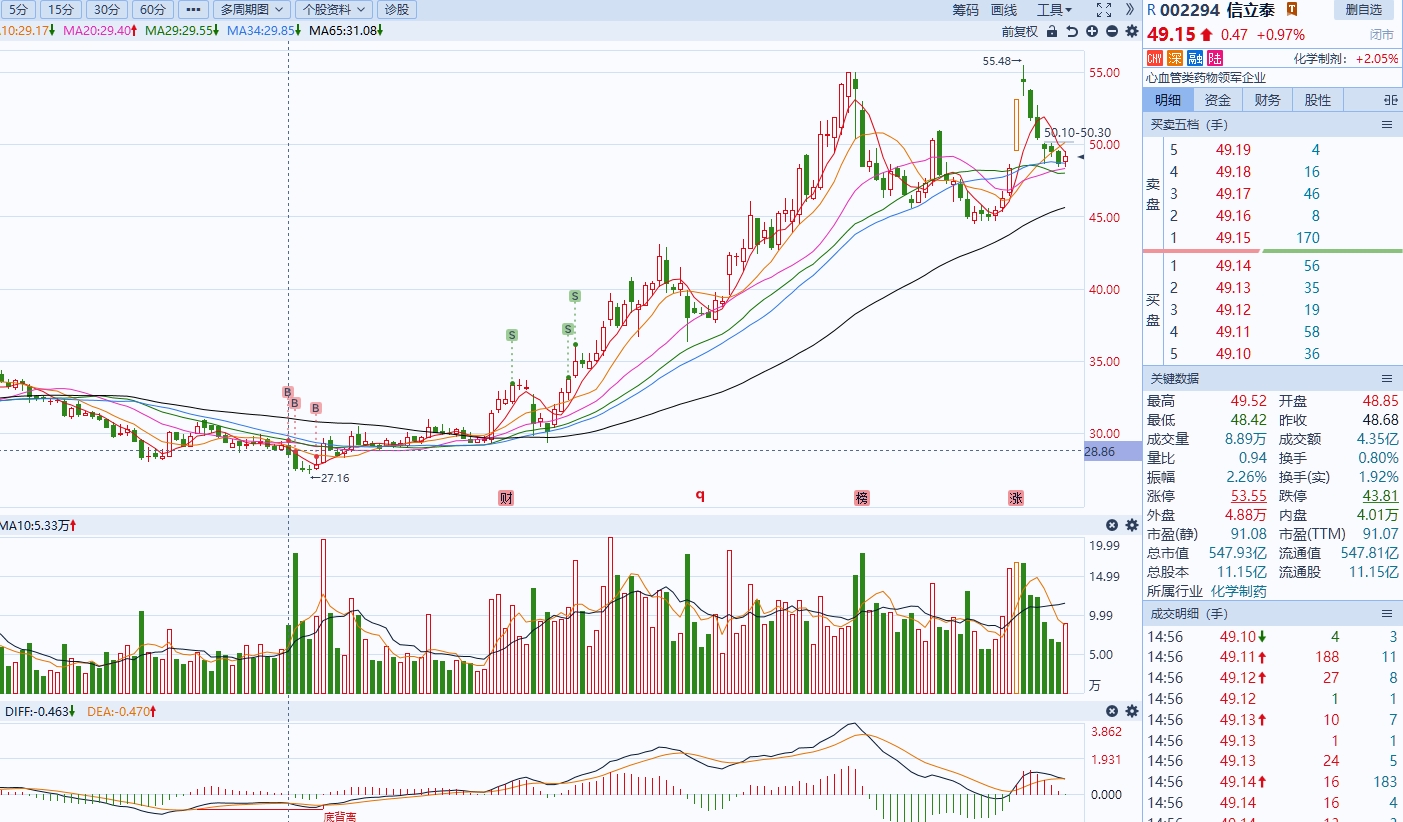The width and height of the screenshot is (1403, 822).
Task: Open more periods via the three-dots button
Action: pos(193,10)
